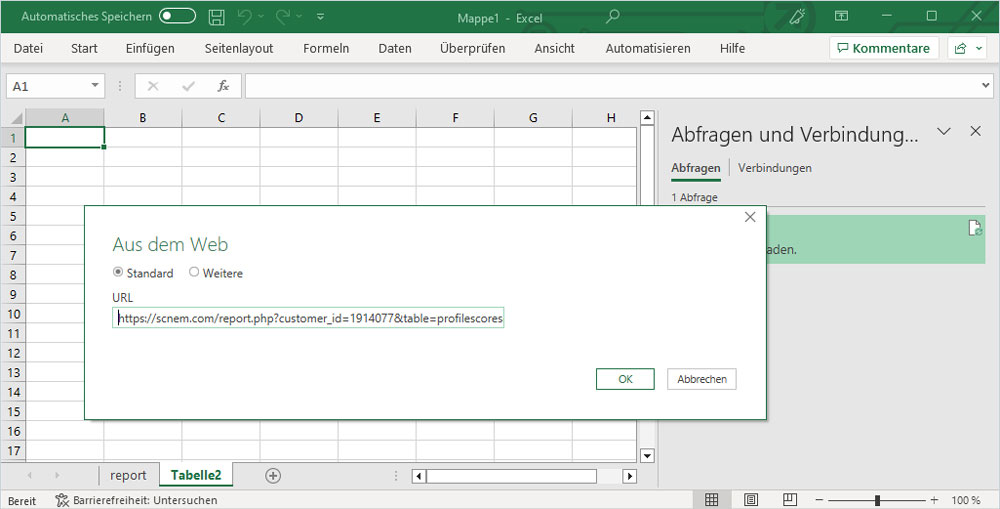Viewport: 1000px width, 509px height.
Task: Confirm the web query with OK
Action: pyautogui.click(x=625, y=379)
